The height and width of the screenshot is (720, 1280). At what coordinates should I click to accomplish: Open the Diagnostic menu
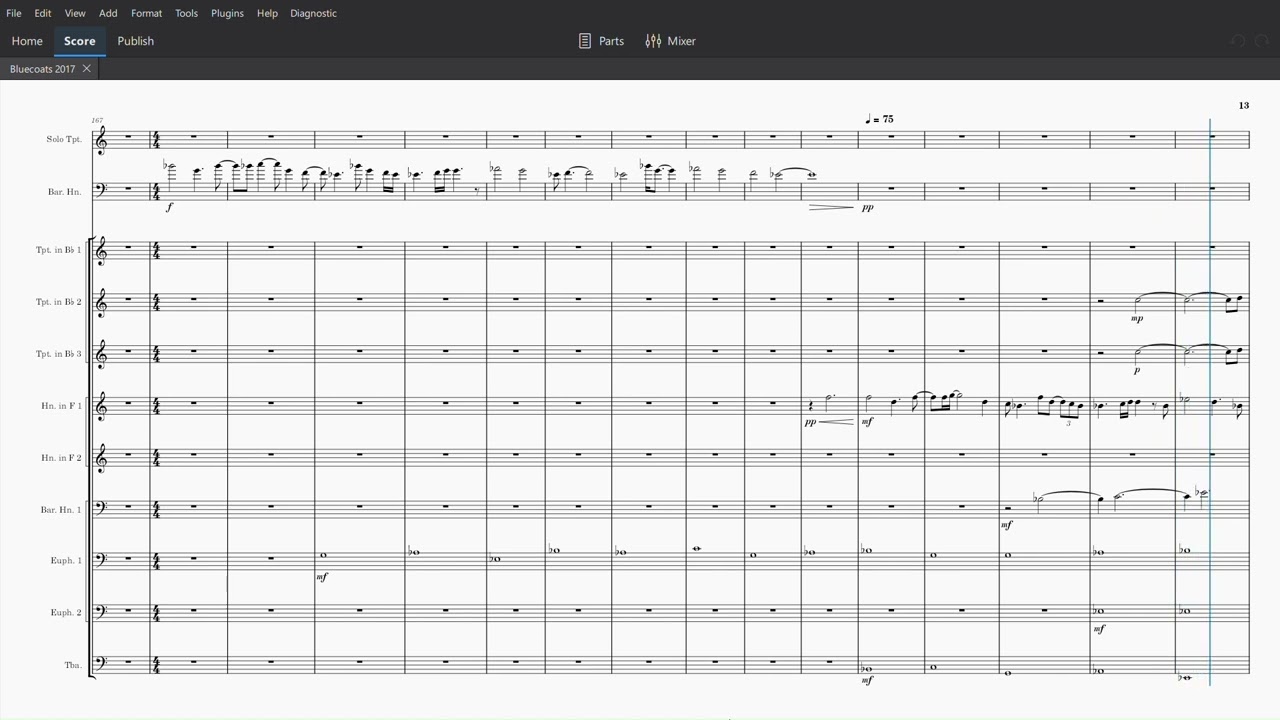(x=313, y=13)
